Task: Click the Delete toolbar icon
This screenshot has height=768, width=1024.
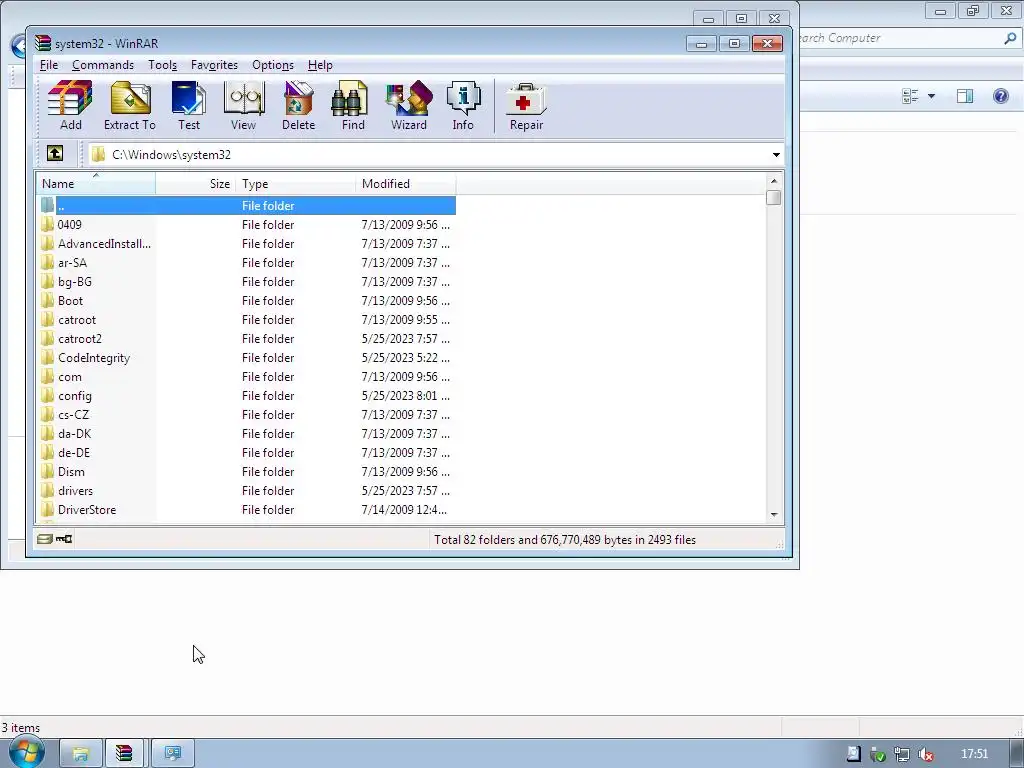Action: point(298,106)
